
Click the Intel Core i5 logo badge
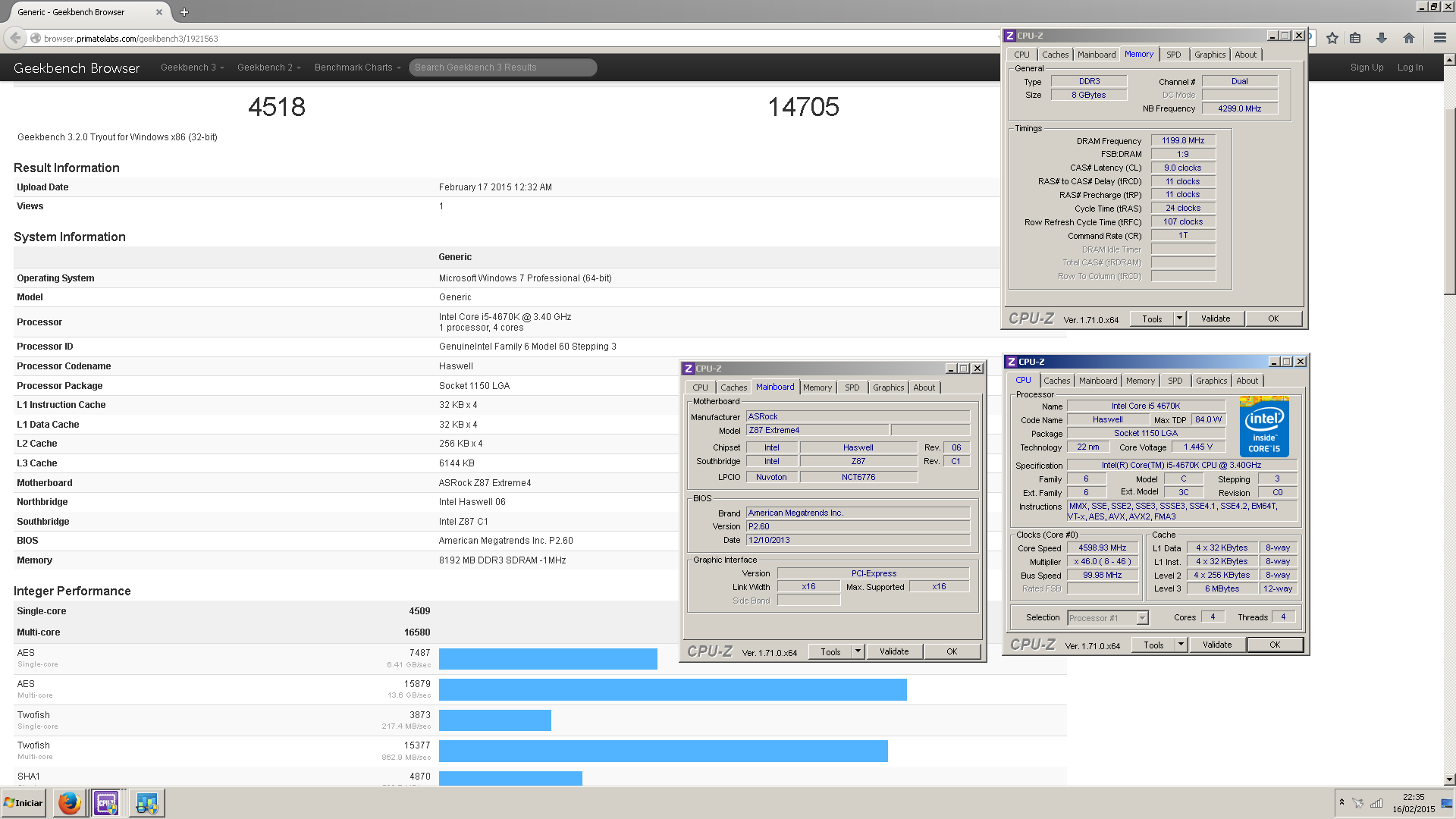pos(1264,427)
